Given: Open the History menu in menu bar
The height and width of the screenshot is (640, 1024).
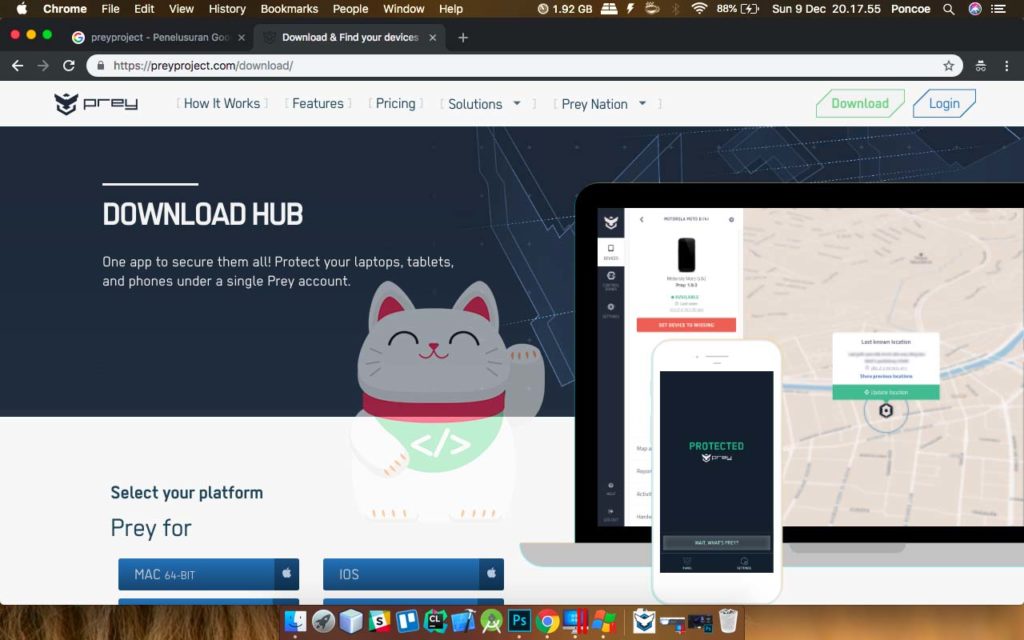Looking at the screenshot, I should pos(227,9).
